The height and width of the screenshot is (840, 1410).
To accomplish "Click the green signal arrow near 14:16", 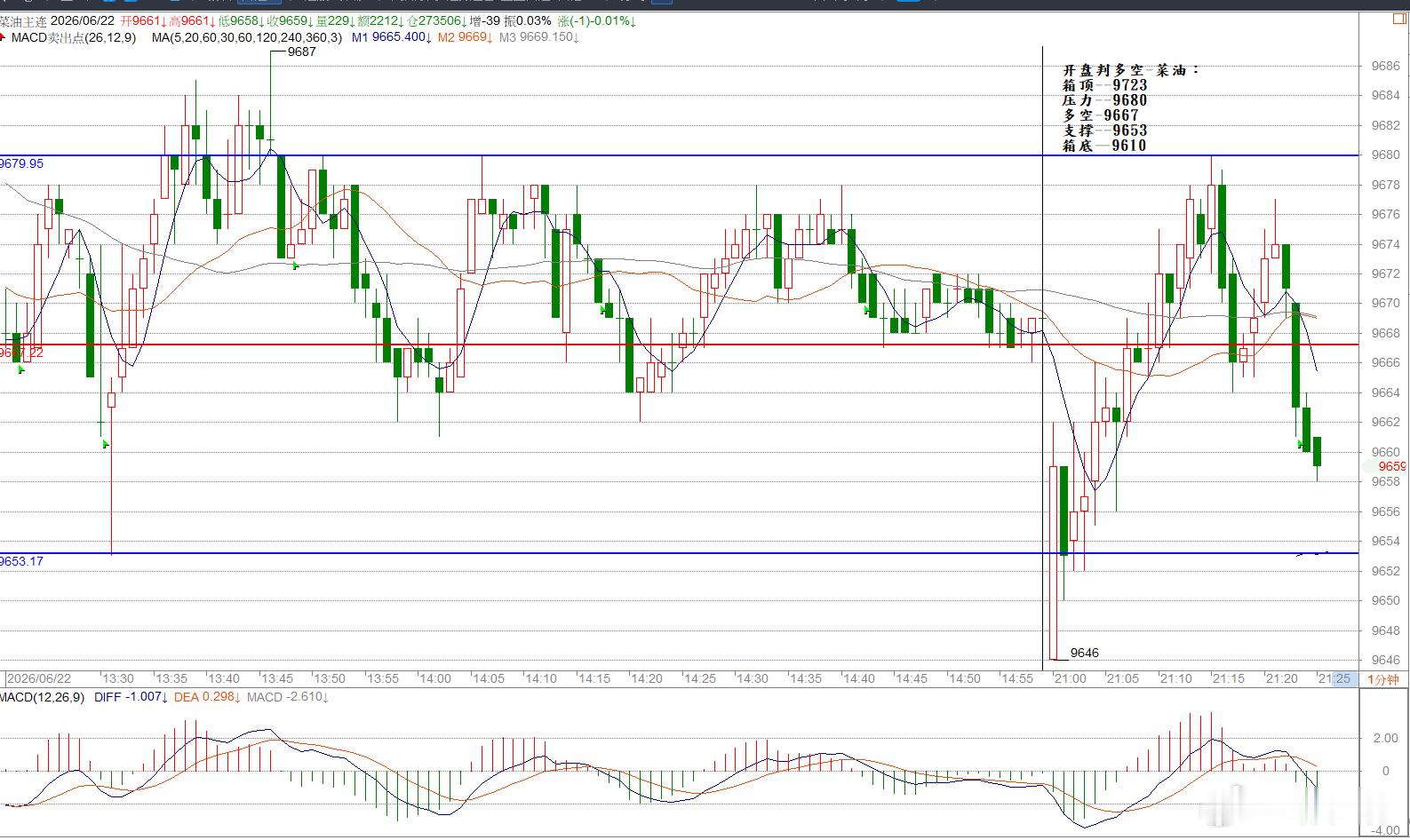I will (604, 309).
